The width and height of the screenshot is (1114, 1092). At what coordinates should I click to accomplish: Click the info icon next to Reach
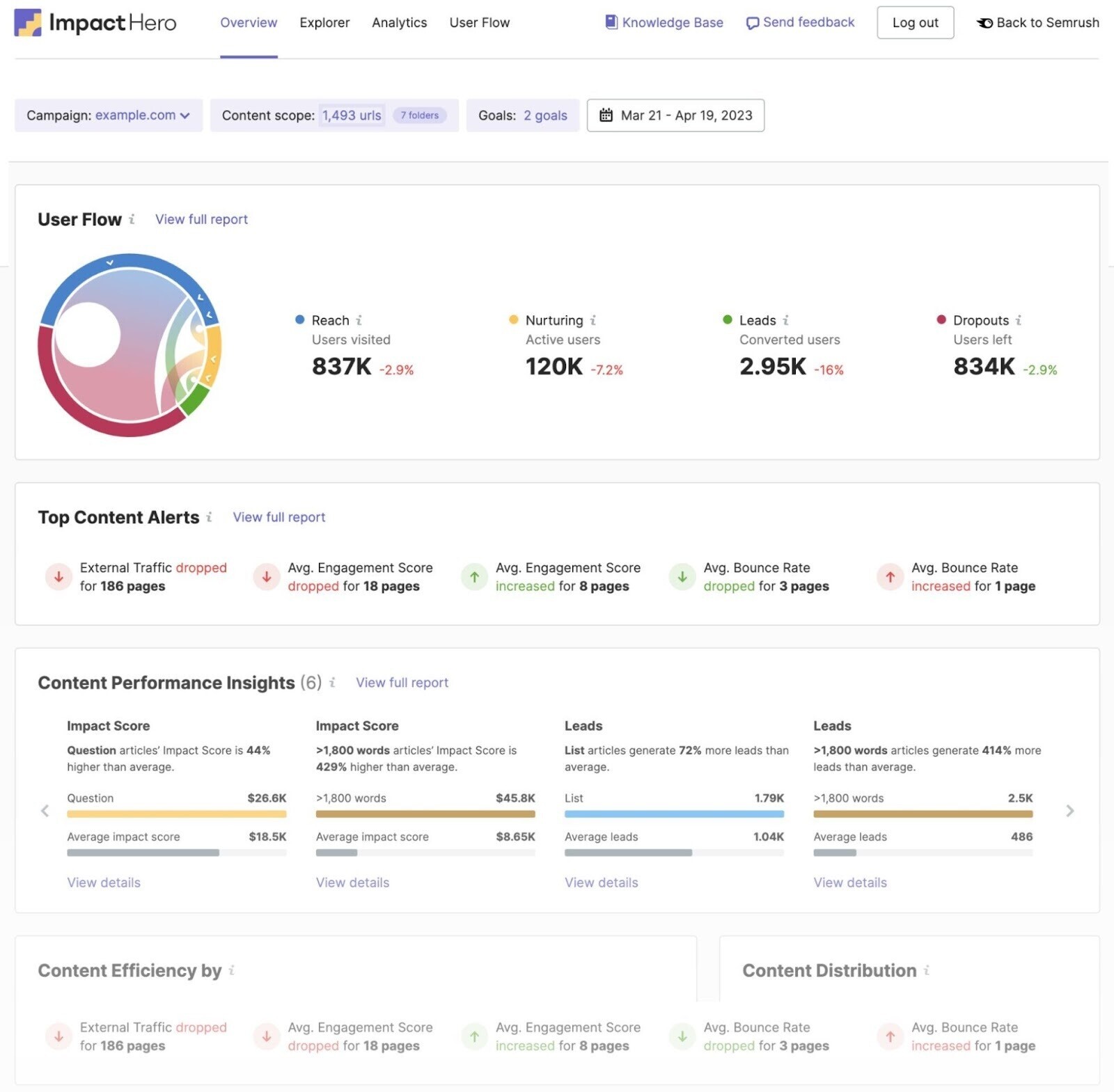360,320
